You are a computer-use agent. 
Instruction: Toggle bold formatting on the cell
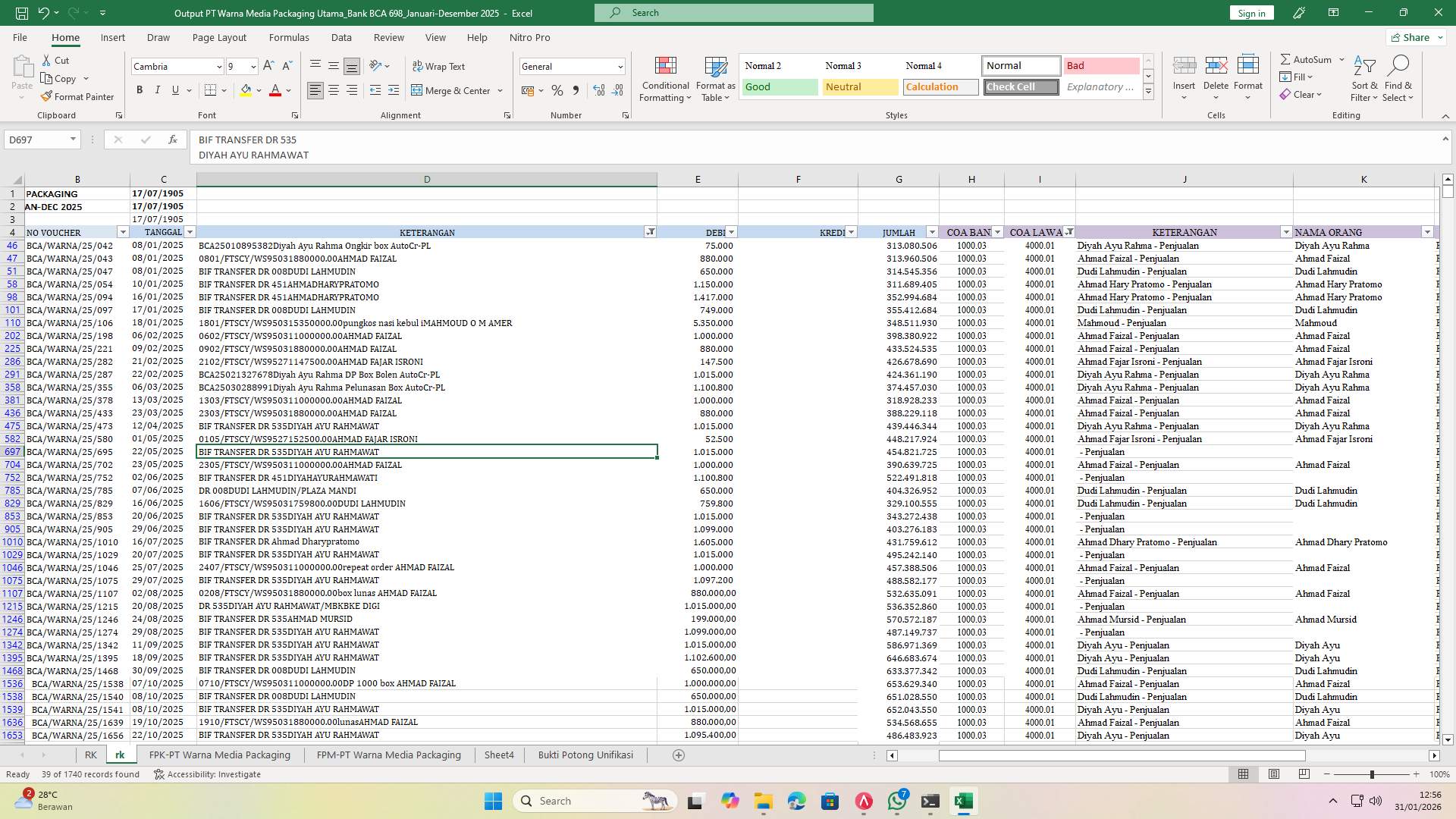(140, 89)
